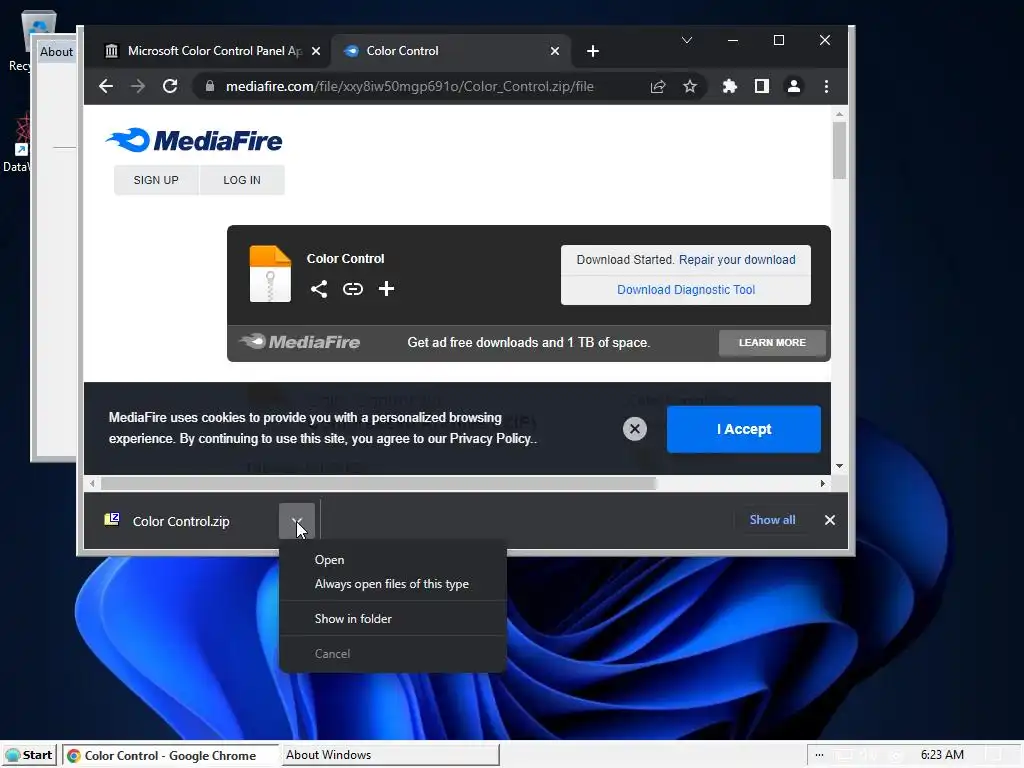Select Always open files of this type

point(392,584)
